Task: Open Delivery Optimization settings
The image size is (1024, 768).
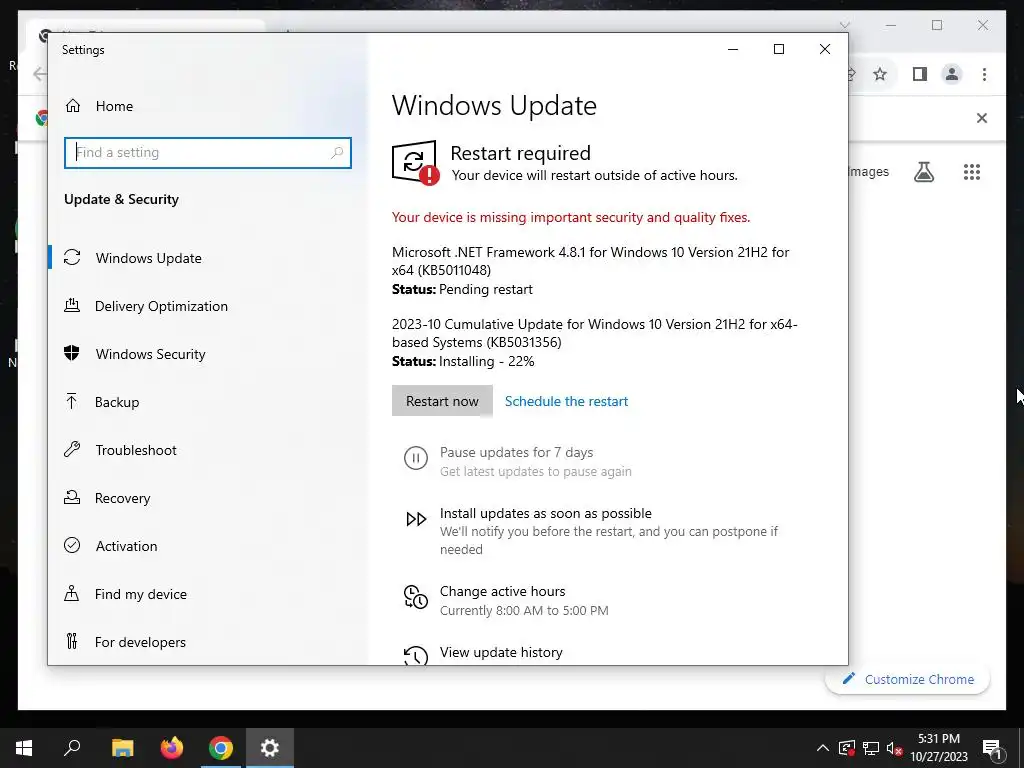Action: [161, 306]
